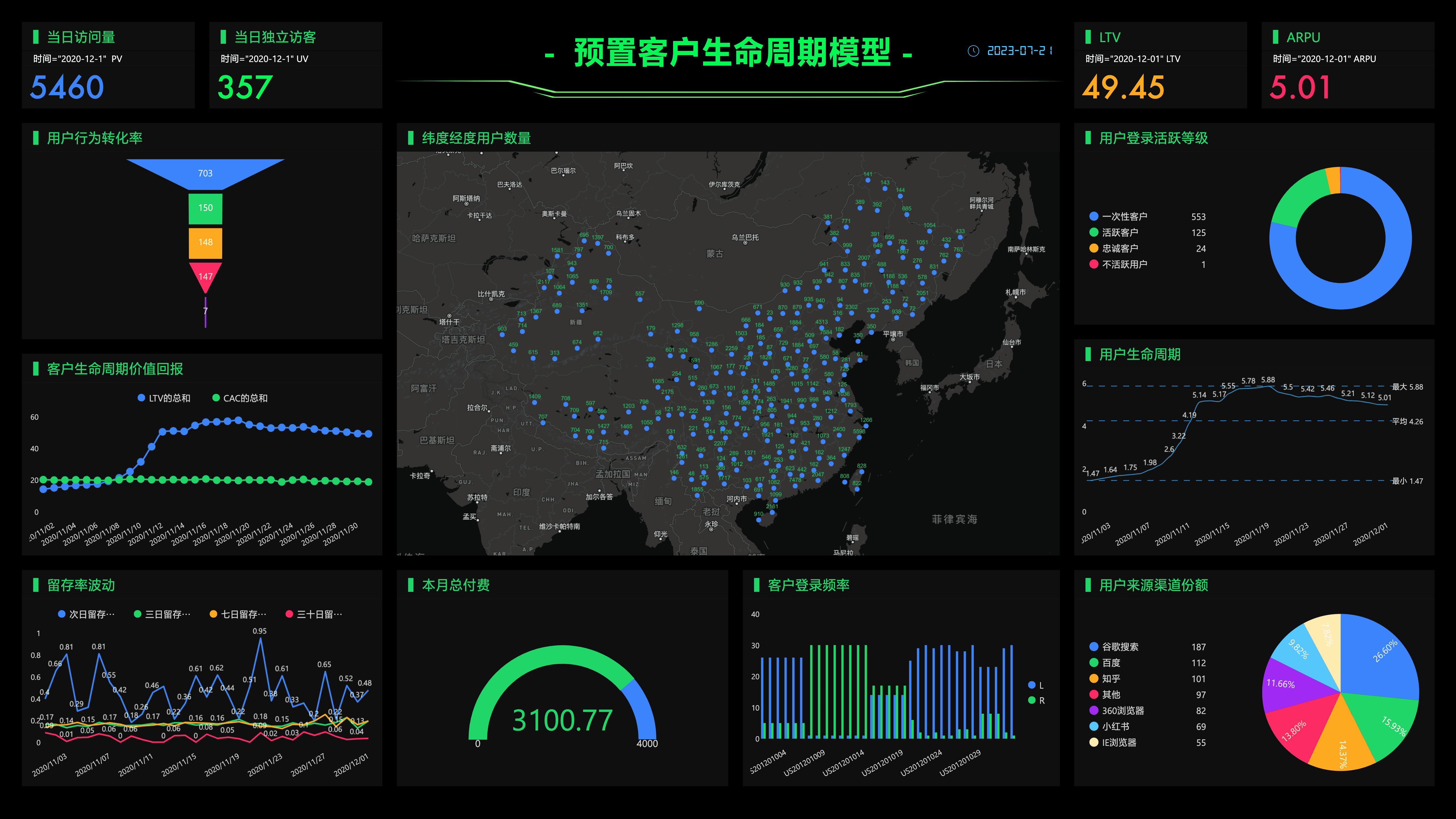Toggle the 忠诚客户 legend entry
This screenshot has height=819, width=1456.
coord(1147,248)
